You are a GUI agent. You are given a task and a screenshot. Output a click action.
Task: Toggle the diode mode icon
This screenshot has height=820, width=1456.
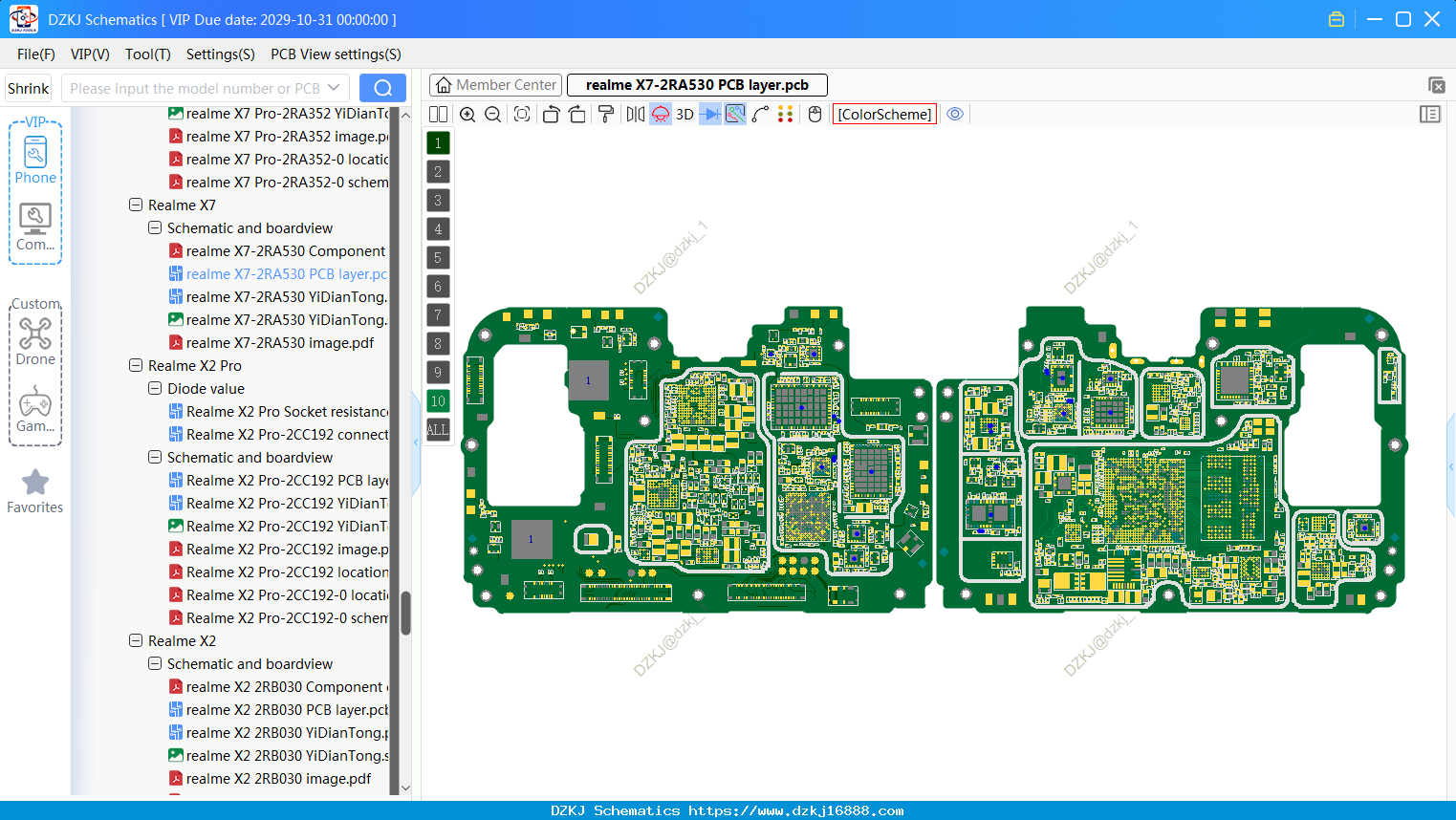710,114
